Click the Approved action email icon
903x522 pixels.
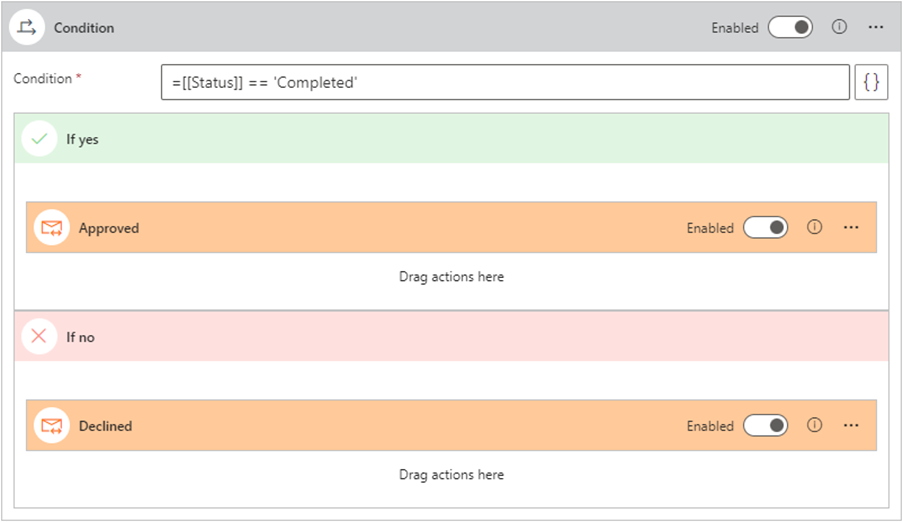pos(52,228)
